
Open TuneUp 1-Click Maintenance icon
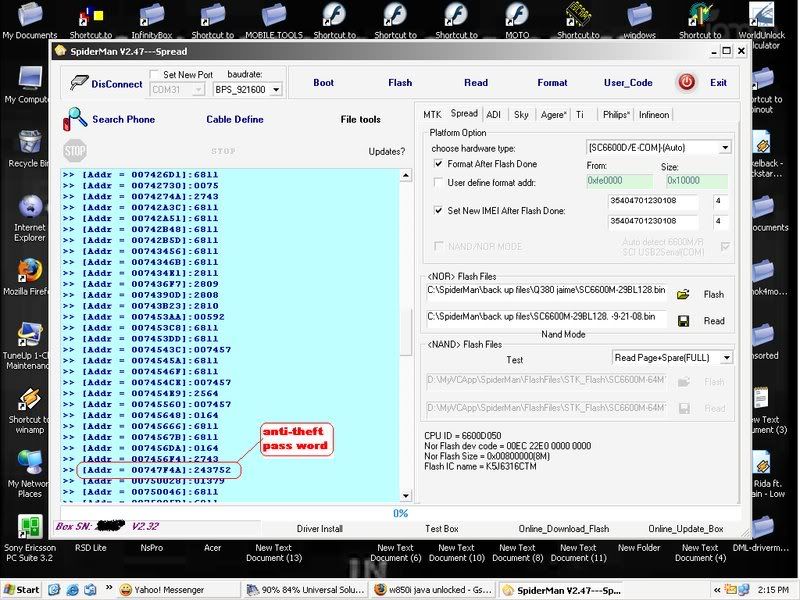(x=27, y=346)
